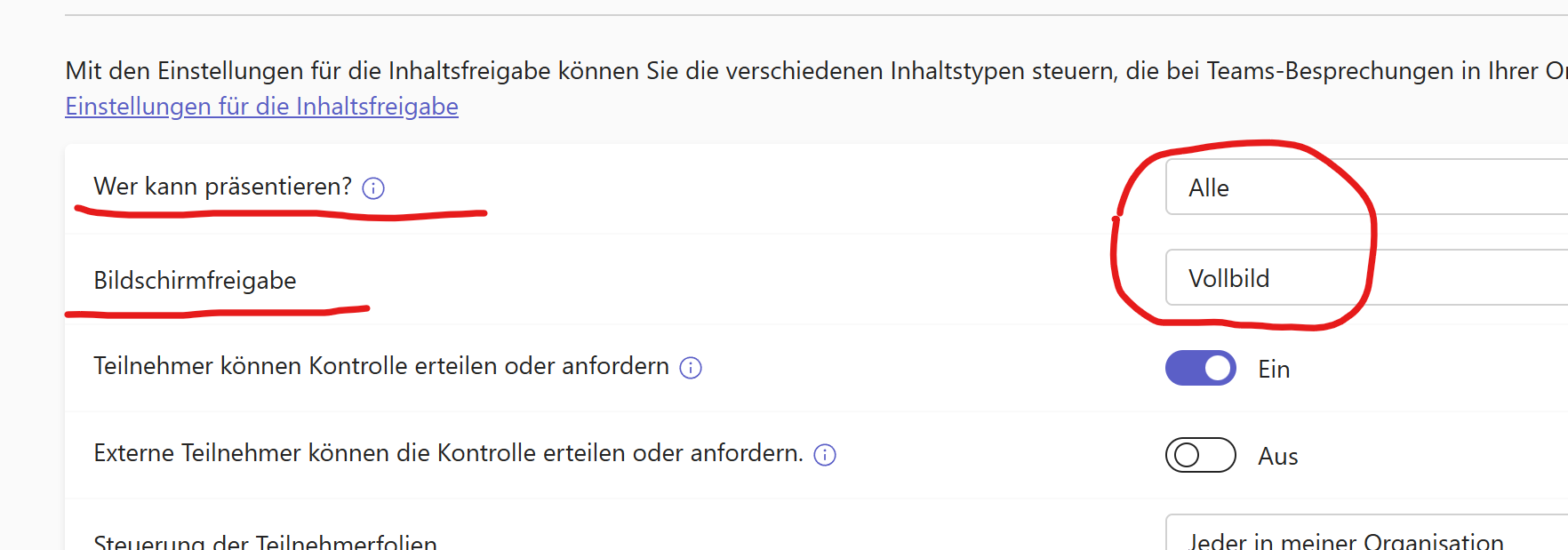
Task: Open info icon for Teilnehmer Kontrolle erteilen
Action: pyautogui.click(x=691, y=368)
